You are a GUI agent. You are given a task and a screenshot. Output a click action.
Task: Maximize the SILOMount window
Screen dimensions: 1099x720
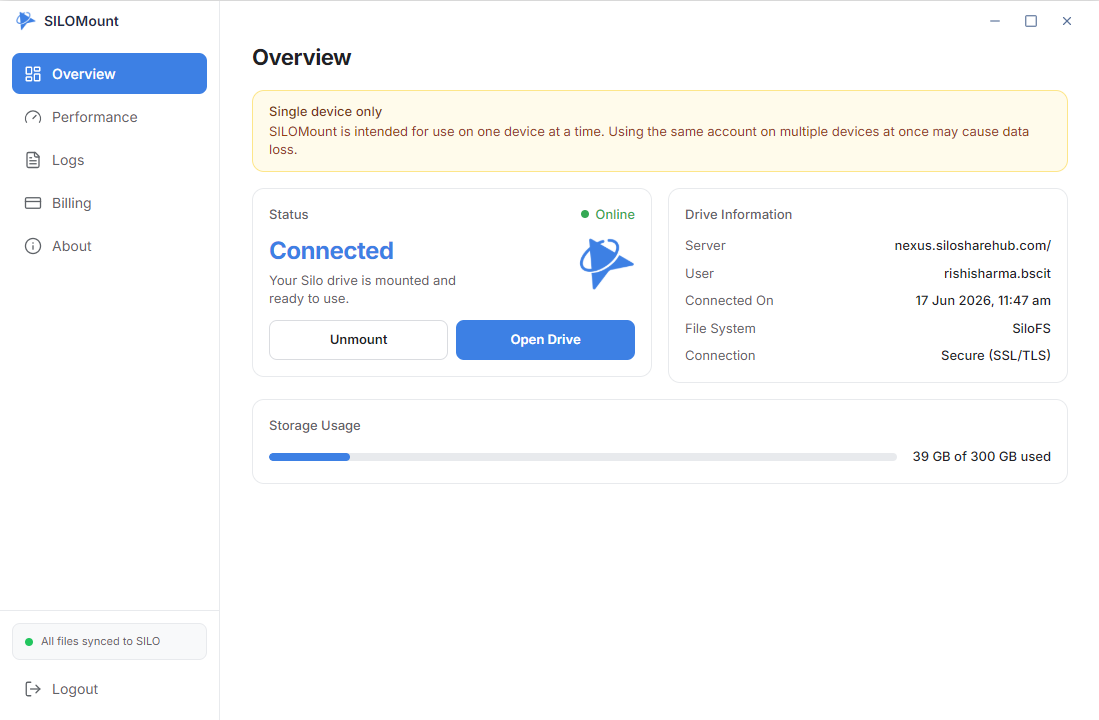pyautogui.click(x=1030, y=21)
